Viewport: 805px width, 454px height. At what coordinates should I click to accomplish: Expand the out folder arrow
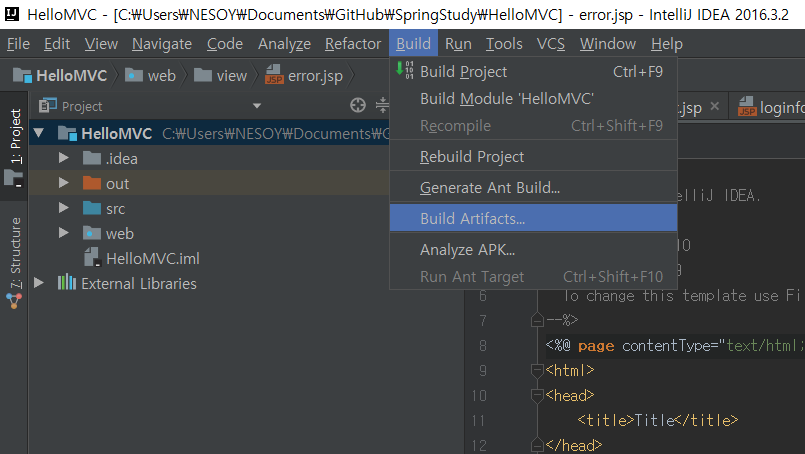point(64,183)
